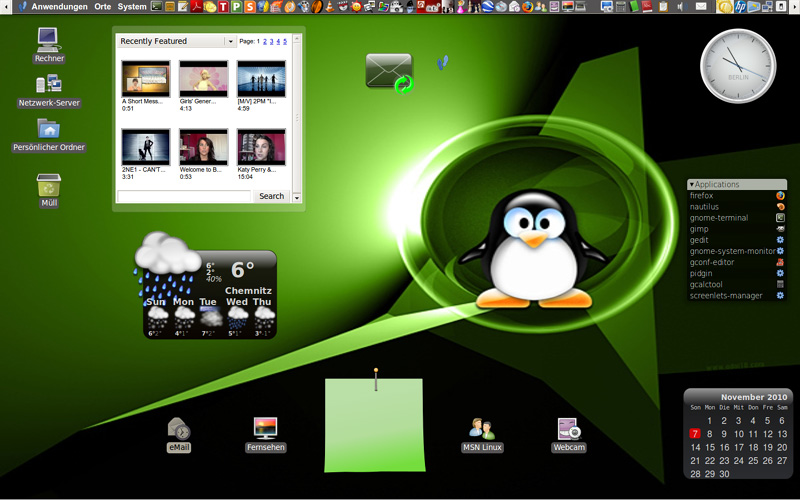Click the left panel hide arrow
The width and height of the screenshot is (800, 500).
tap(6, 7)
